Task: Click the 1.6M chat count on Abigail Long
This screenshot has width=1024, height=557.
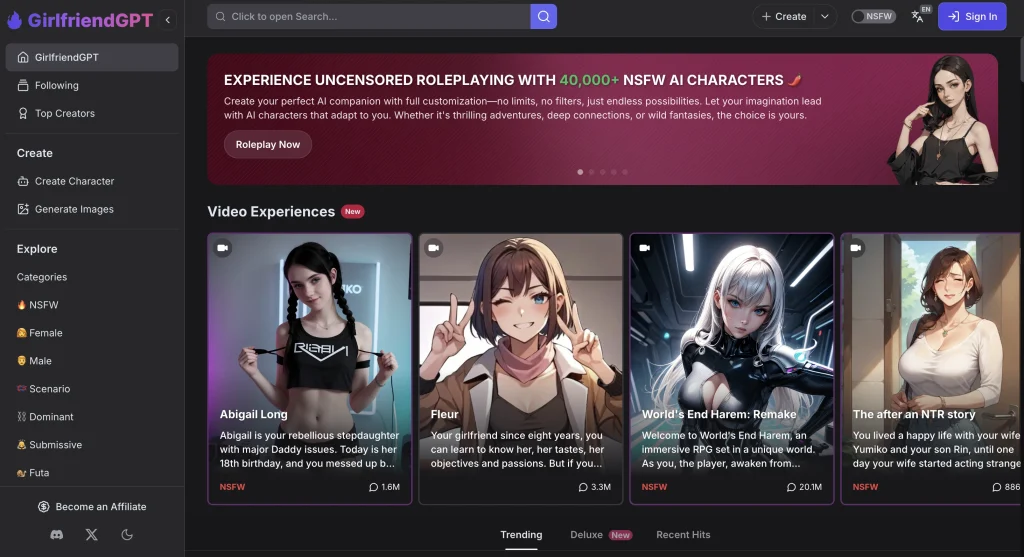Action: point(385,487)
